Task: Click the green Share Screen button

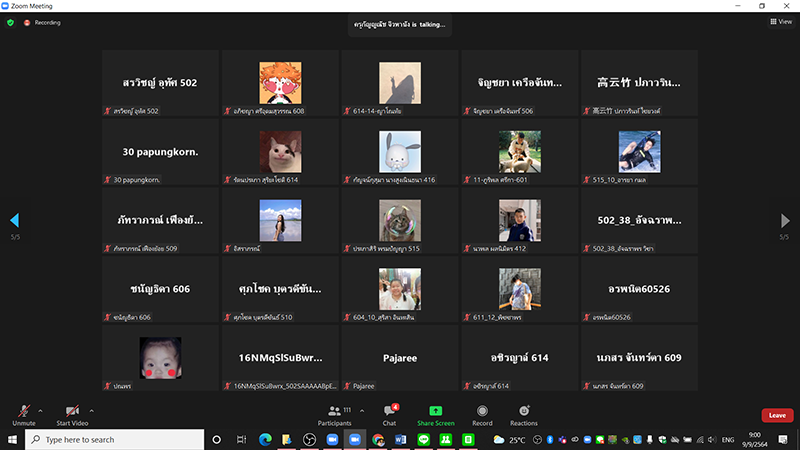Action: pos(435,413)
